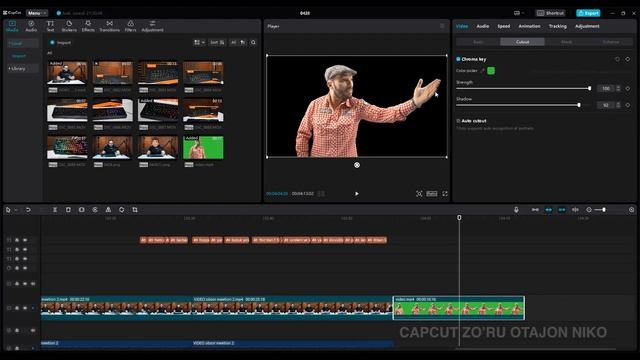
Task: Enable the Auto cutout checkbox
Action: tap(458, 121)
